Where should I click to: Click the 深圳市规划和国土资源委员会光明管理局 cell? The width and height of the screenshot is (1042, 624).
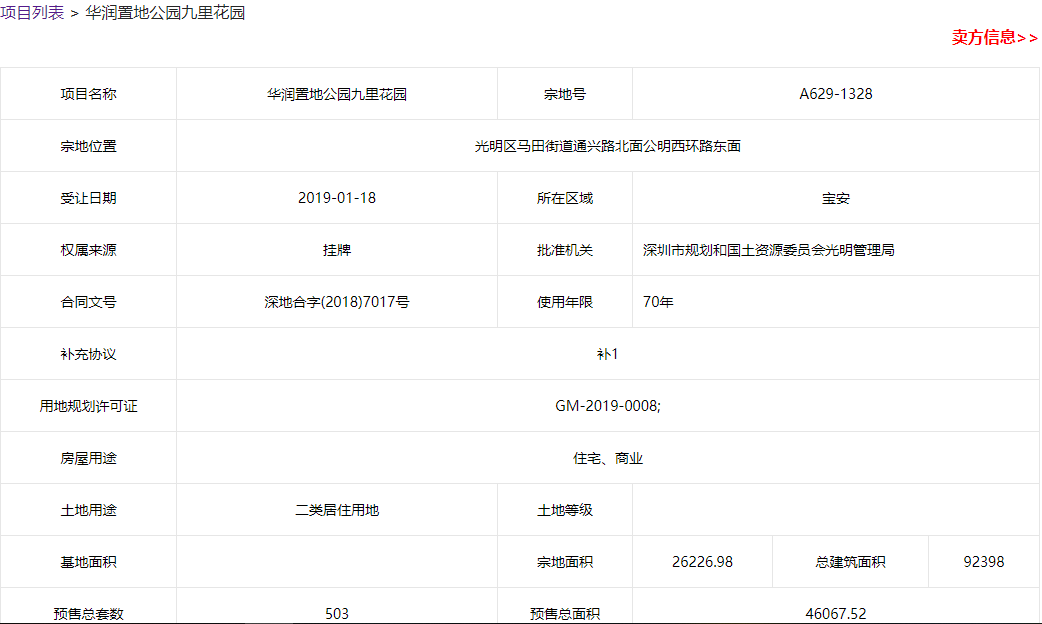pos(768,250)
